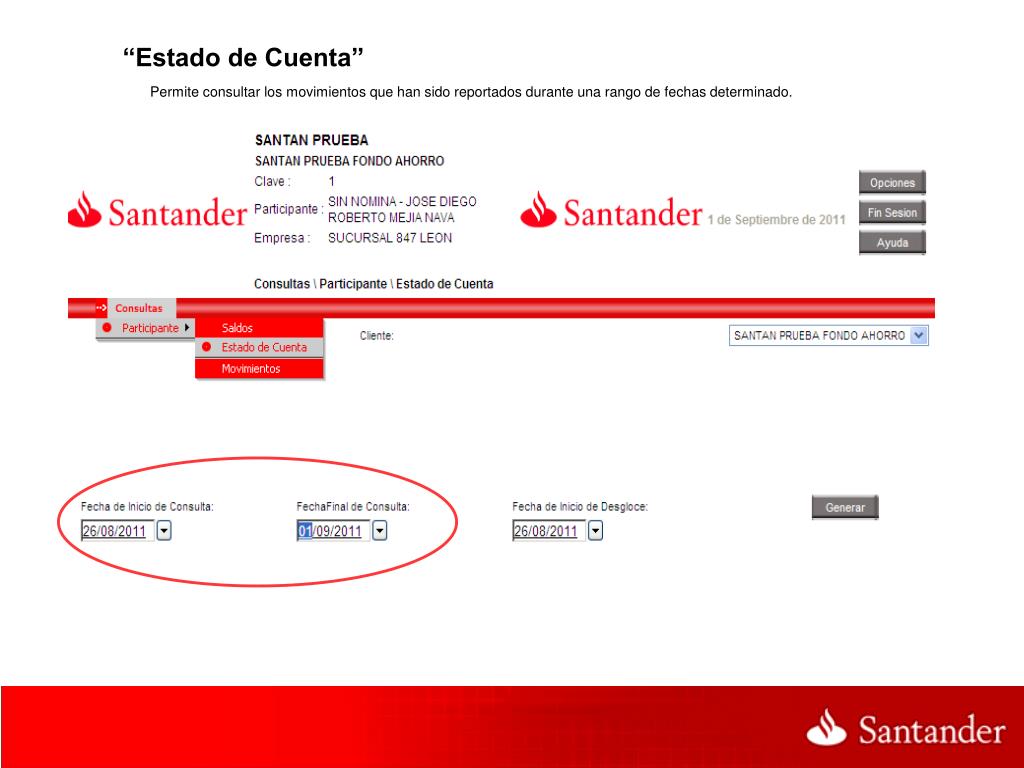Open the Cliente dropdown SANTAN PRUEBA FONDO AHORRO
Screen dimensions: 1024x768
(x=829, y=336)
